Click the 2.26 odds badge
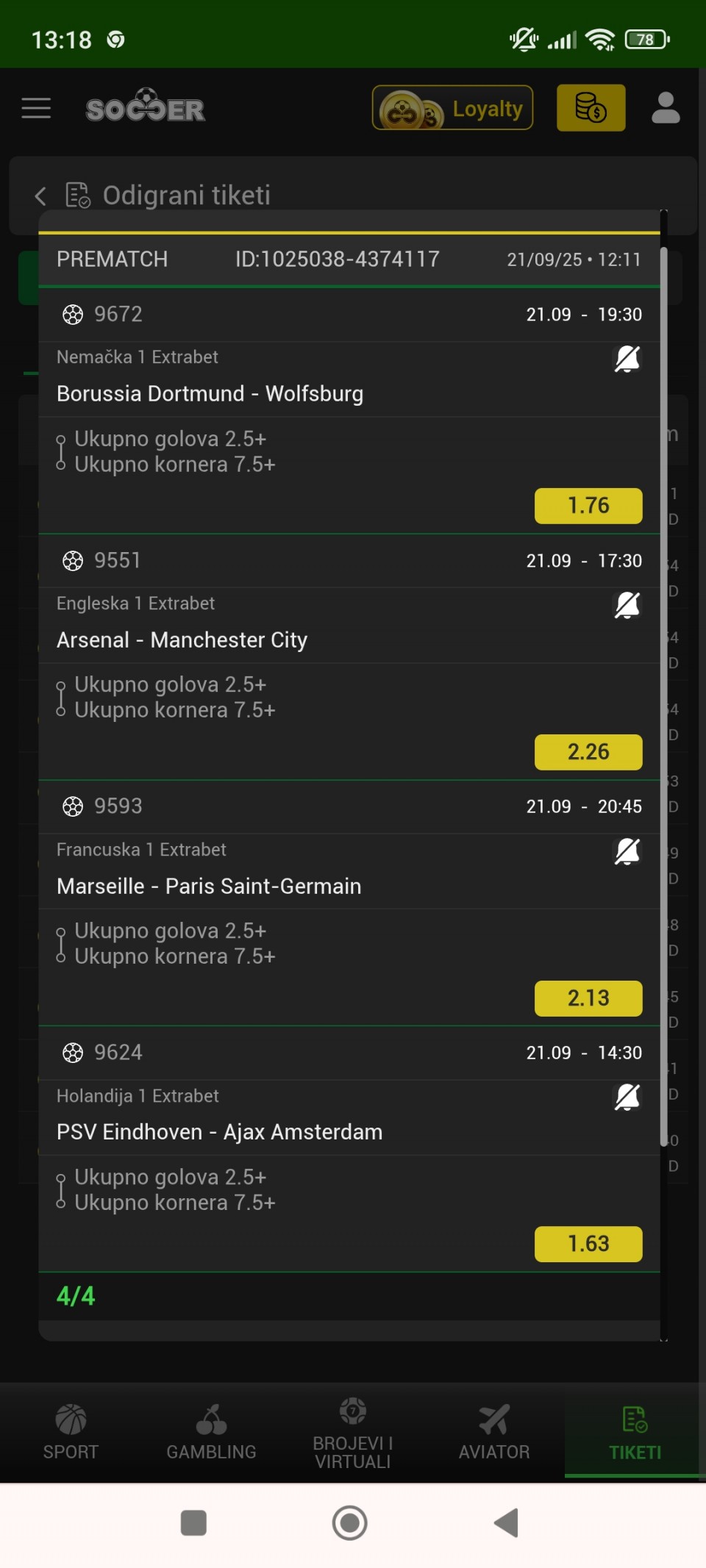The width and height of the screenshot is (706, 1568). click(x=588, y=752)
